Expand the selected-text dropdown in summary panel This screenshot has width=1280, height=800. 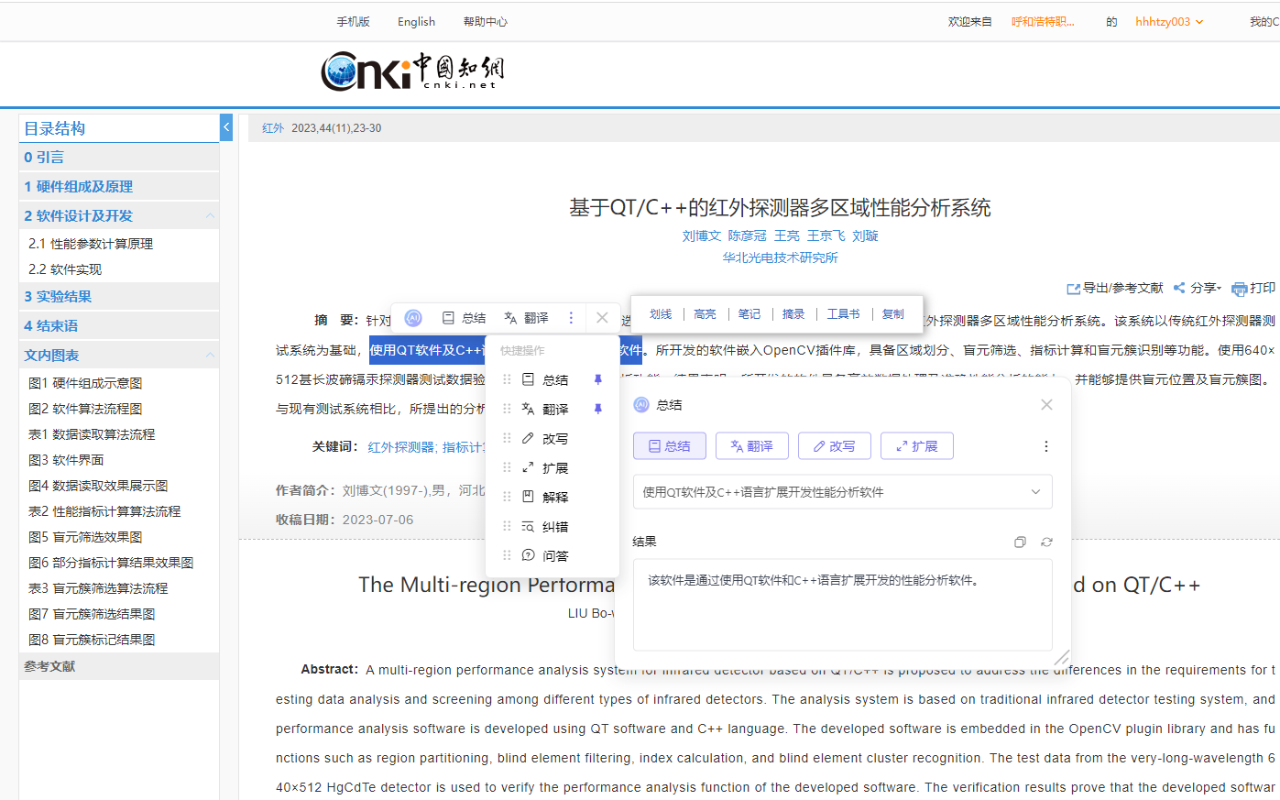point(1035,492)
